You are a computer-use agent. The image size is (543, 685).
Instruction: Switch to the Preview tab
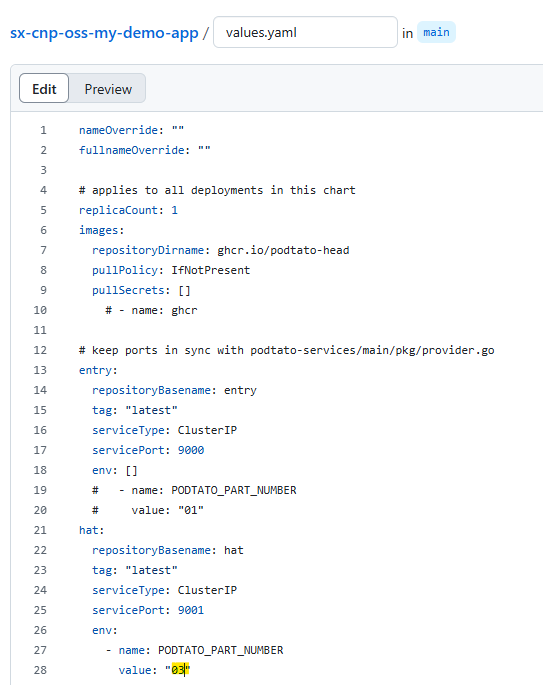(x=108, y=89)
